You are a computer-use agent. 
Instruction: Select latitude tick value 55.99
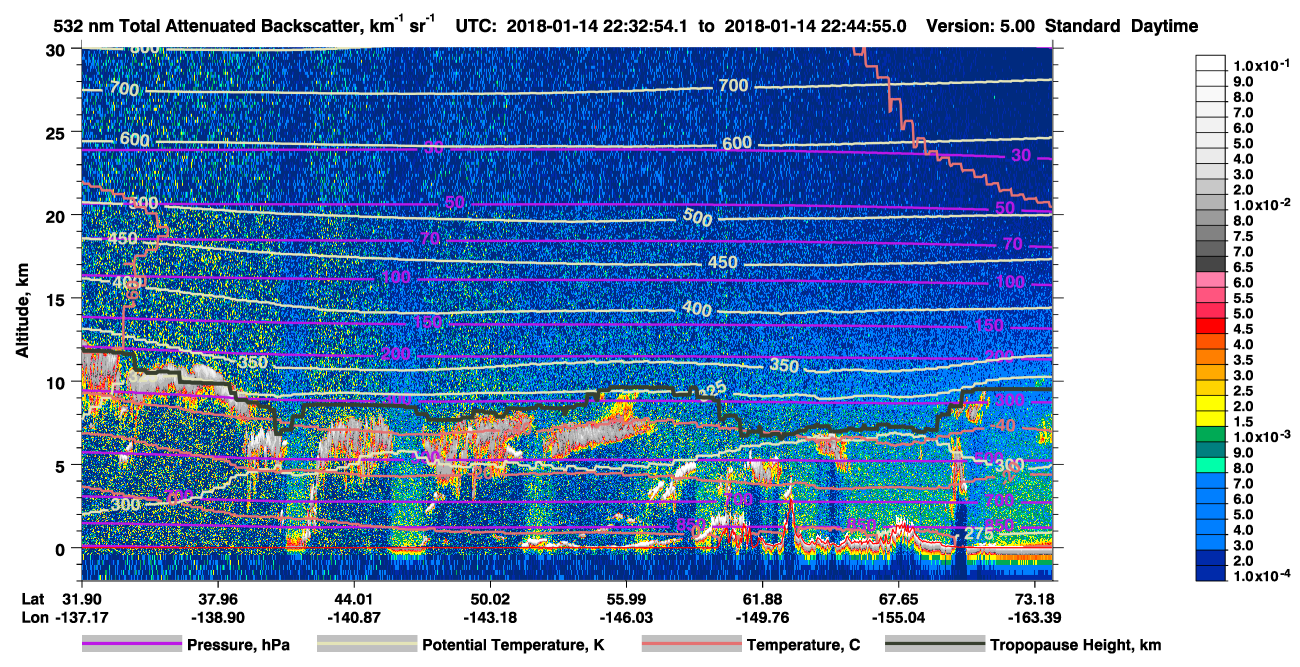pyautogui.click(x=626, y=599)
